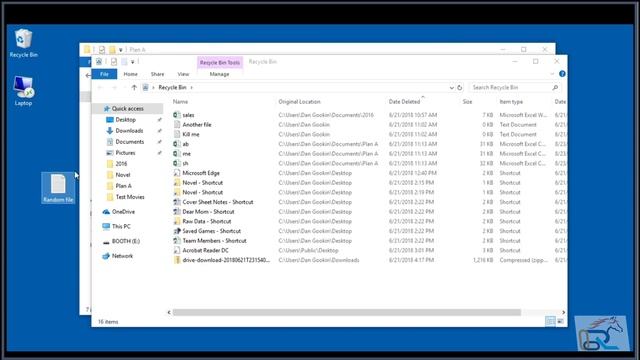Open the Novel folder in sidebar
The height and width of the screenshot is (360, 640).
[123, 175]
